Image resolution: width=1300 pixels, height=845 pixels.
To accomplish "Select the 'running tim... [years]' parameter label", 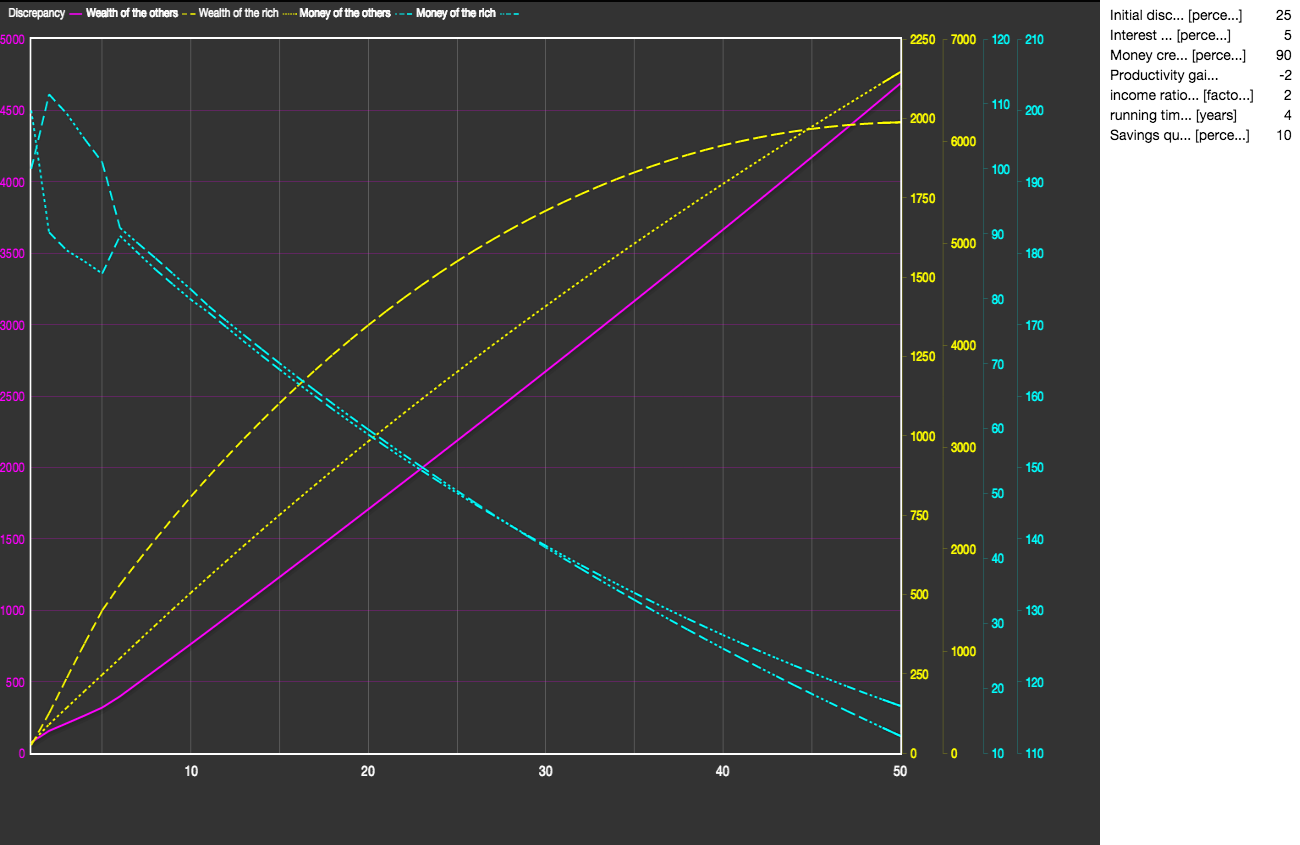I will 1173,115.
